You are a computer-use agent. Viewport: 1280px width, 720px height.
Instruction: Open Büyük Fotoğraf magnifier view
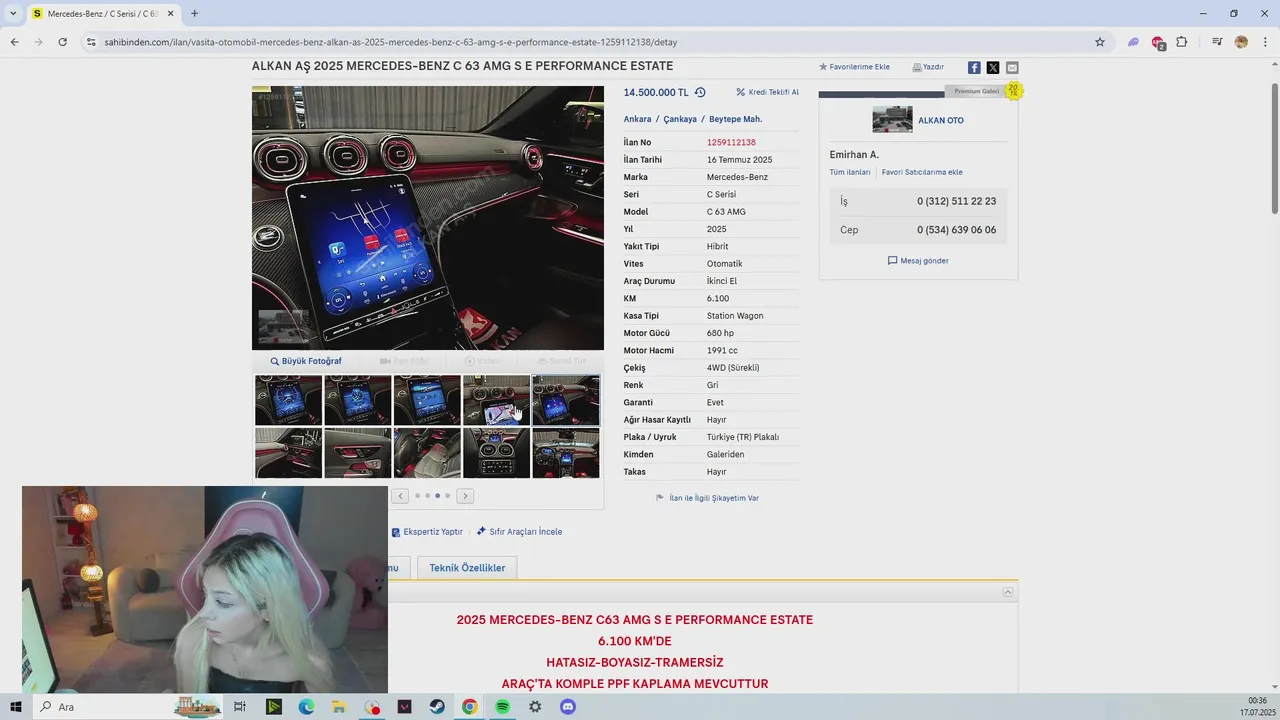(x=306, y=361)
